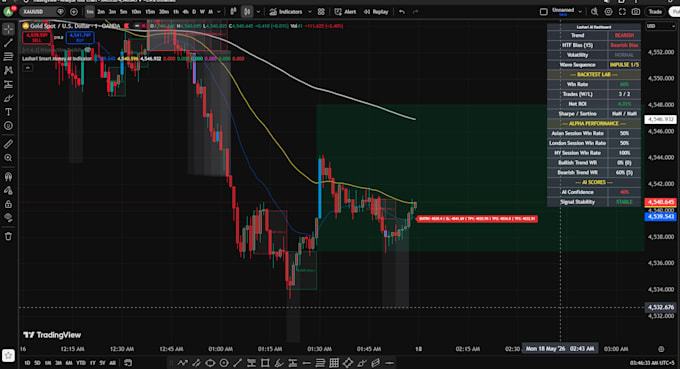
Task: Click the STABLE signal stability value
Action: (624, 202)
